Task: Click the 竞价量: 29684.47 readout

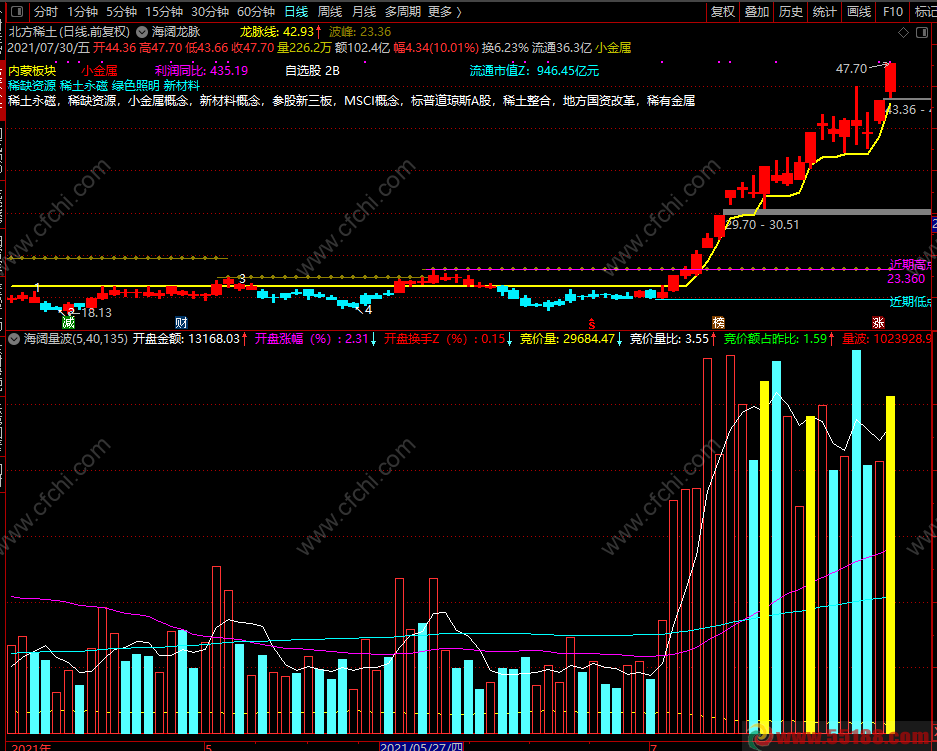Action: [567, 339]
